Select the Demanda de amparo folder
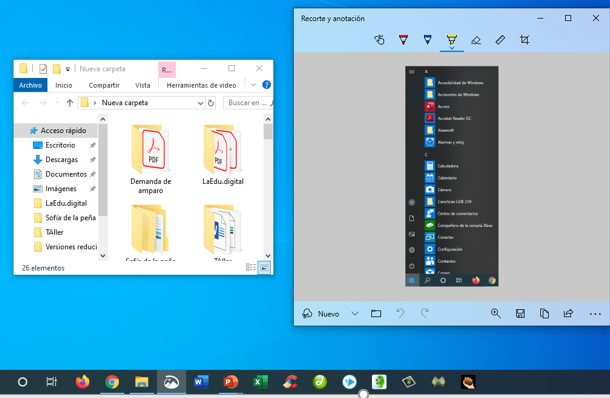610x398 pixels. click(151, 159)
